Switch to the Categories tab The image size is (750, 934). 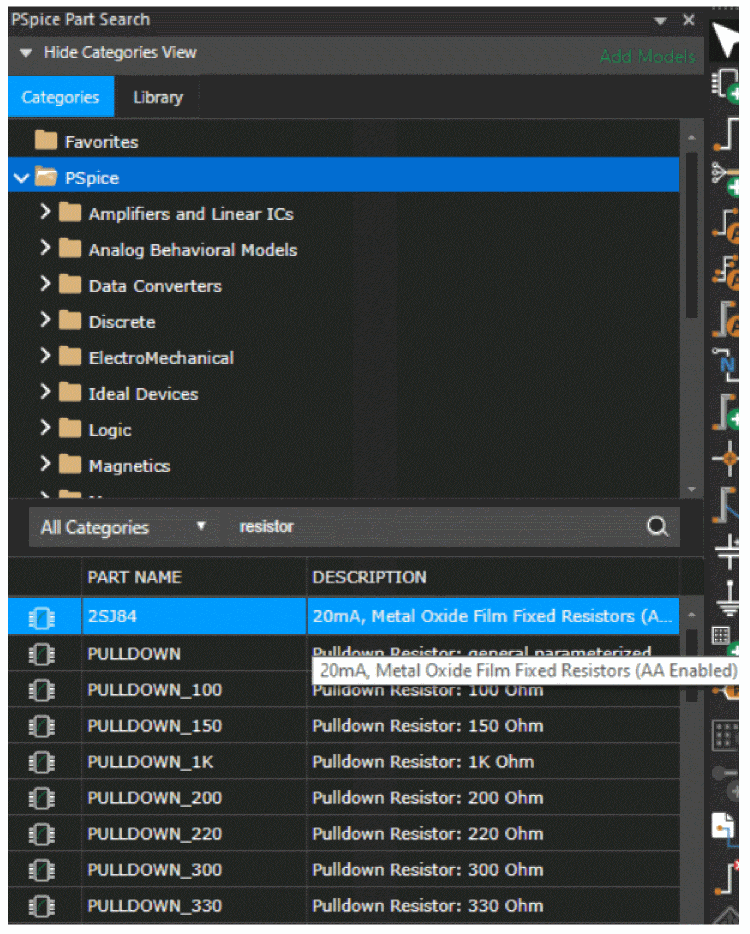(61, 96)
